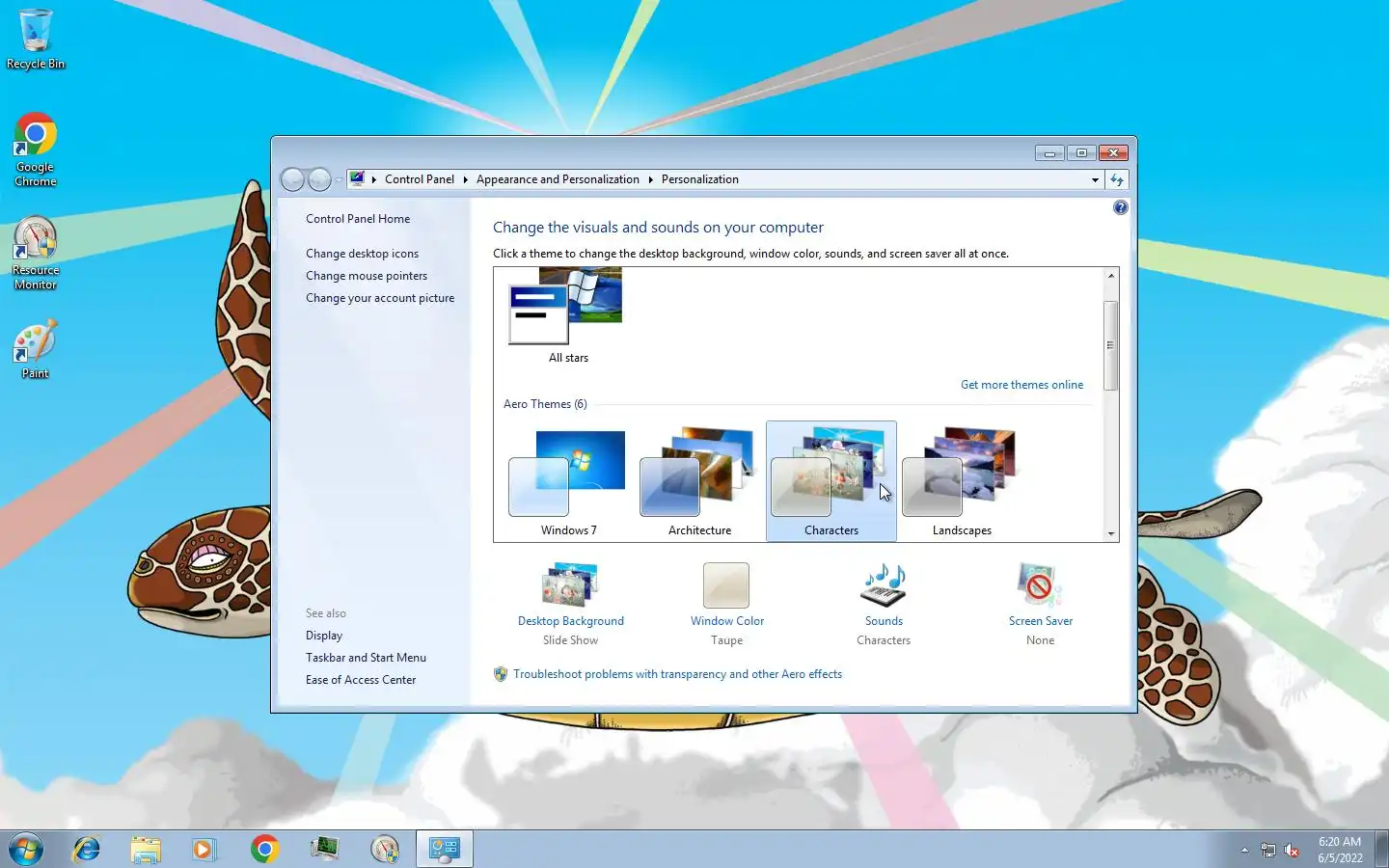Select the Characters theme
This screenshot has width=1389, height=868.
831,481
